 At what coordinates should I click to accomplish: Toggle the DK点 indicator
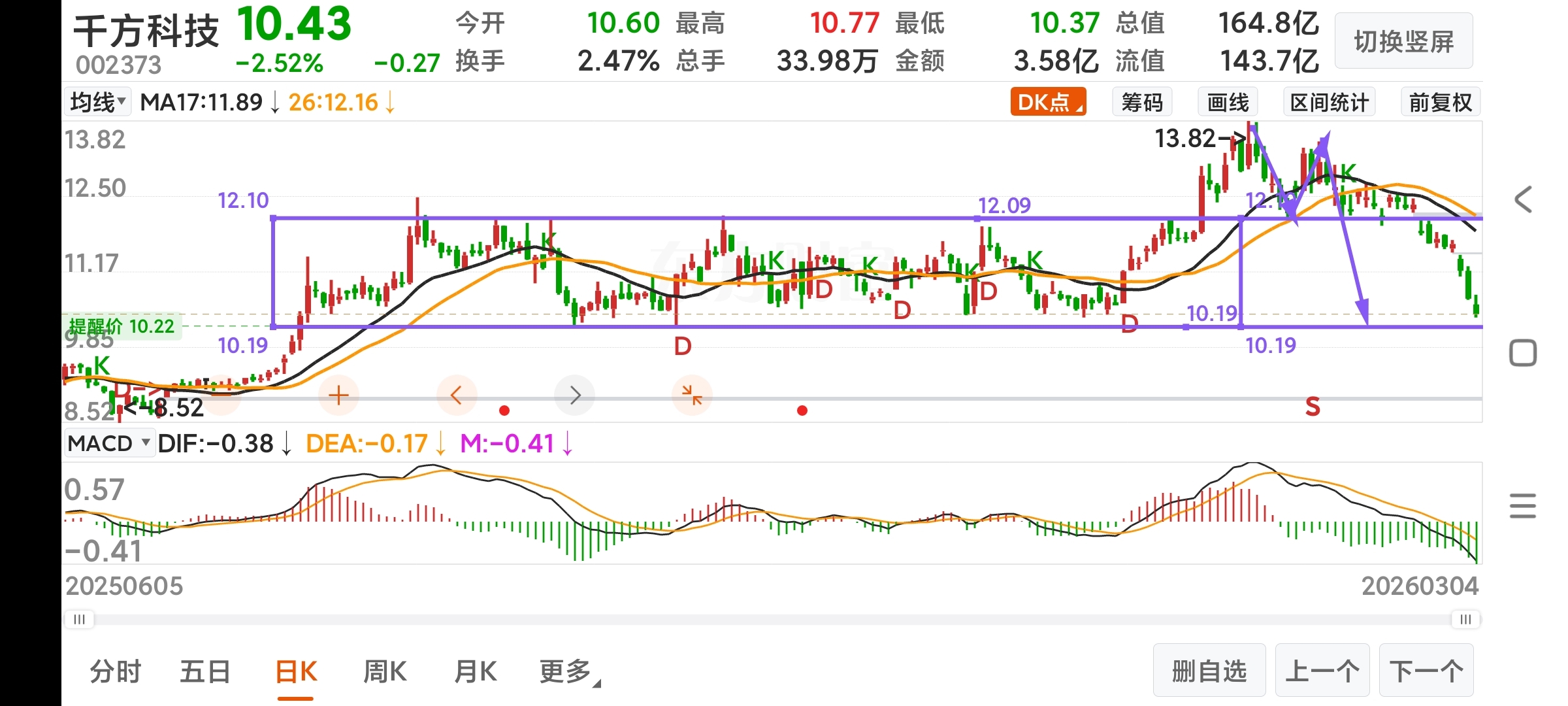(1048, 103)
